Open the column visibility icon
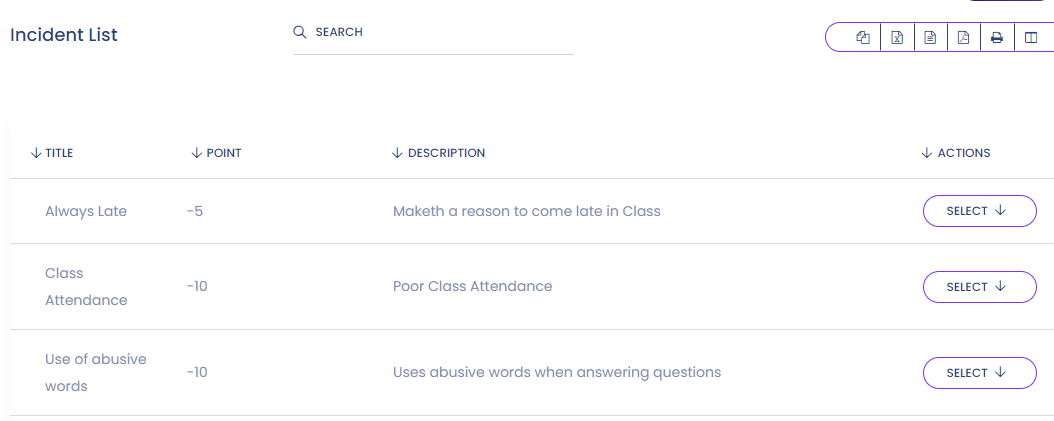The image size is (1054, 421). pos(1029,38)
